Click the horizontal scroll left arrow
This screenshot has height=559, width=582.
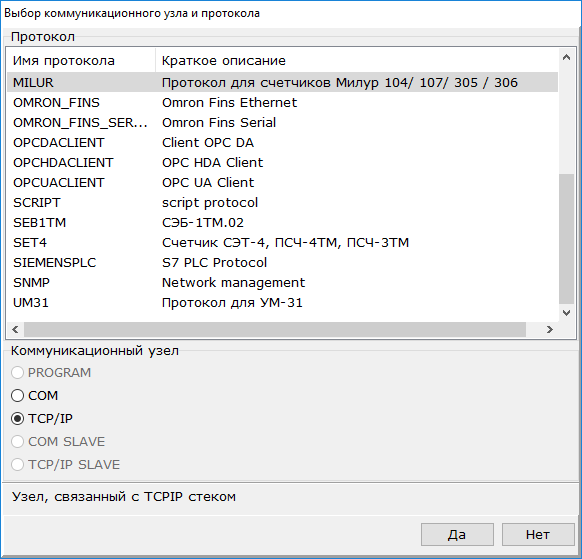pyautogui.click(x=15, y=330)
